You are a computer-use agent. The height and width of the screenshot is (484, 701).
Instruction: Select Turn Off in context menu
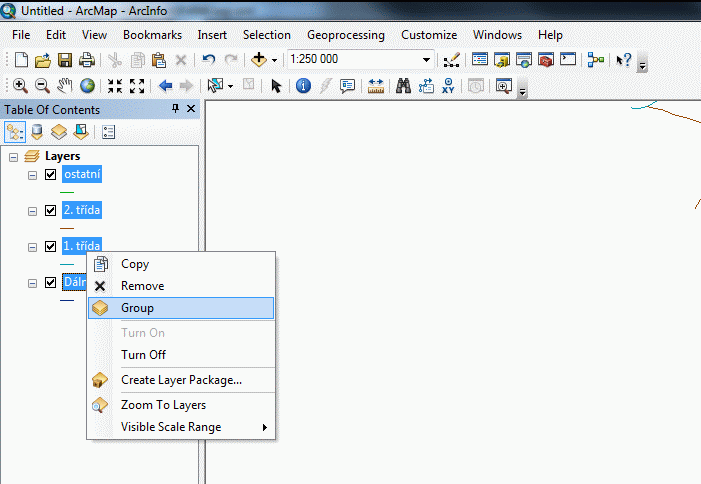coord(181,355)
